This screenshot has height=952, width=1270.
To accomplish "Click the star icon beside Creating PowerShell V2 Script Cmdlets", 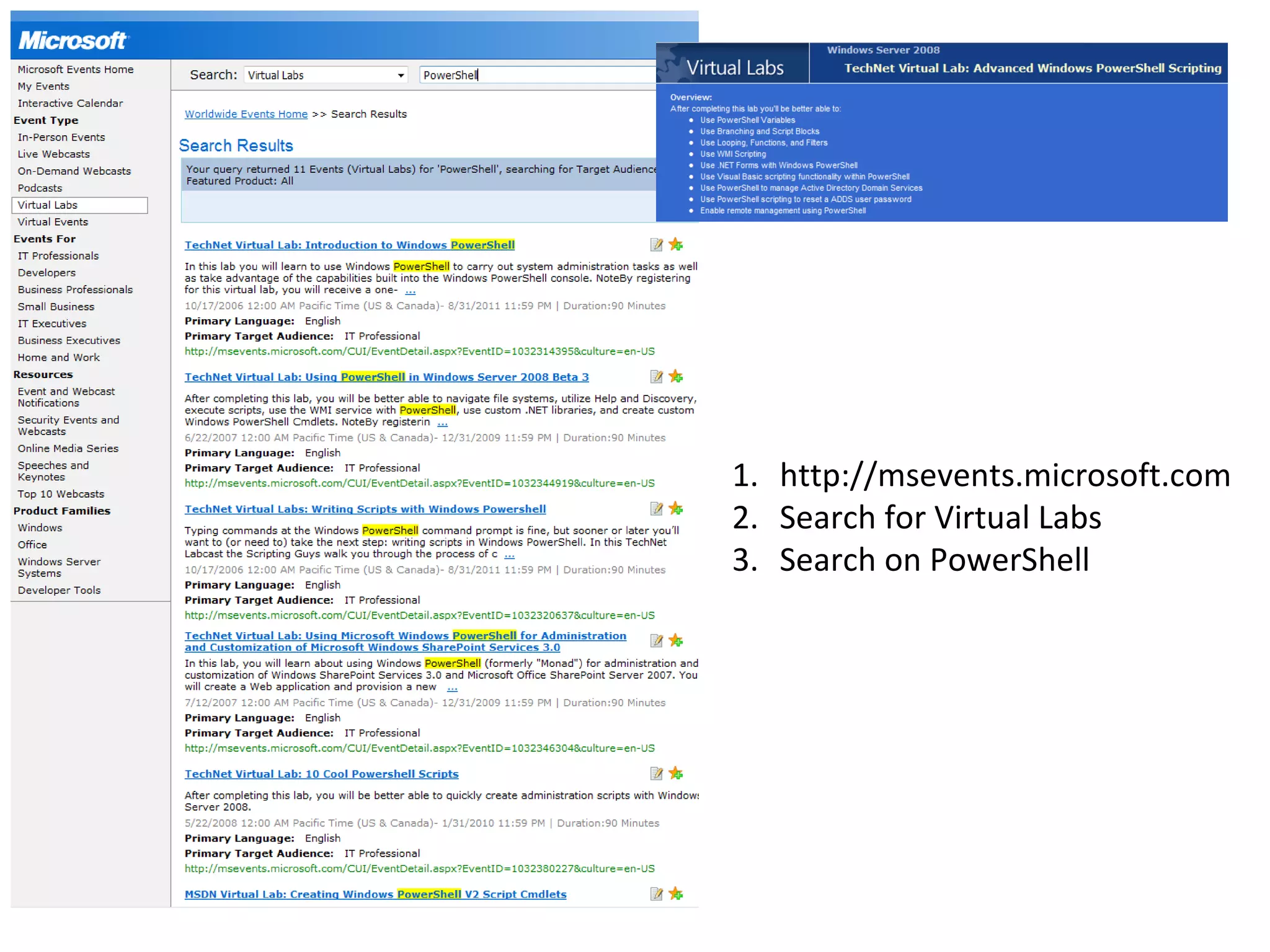I will point(676,894).
